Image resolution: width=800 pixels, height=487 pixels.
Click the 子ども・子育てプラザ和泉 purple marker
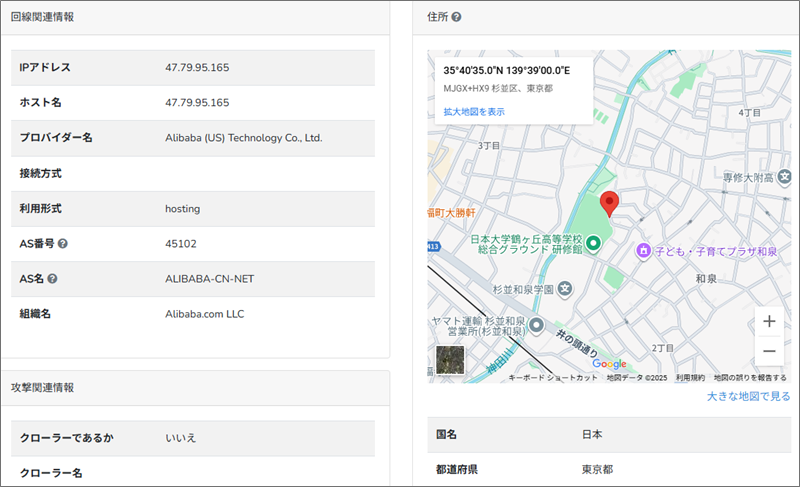click(x=643, y=250)
